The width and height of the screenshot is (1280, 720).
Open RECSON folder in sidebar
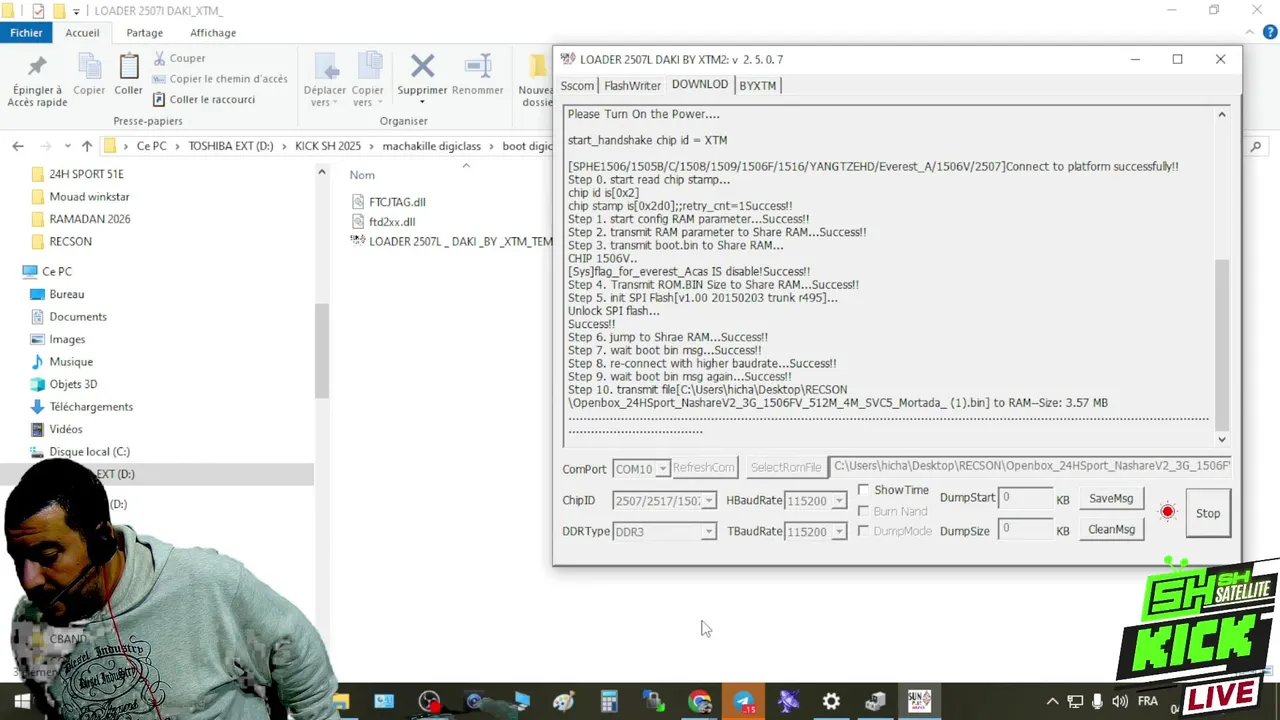[x=70, y=242]
